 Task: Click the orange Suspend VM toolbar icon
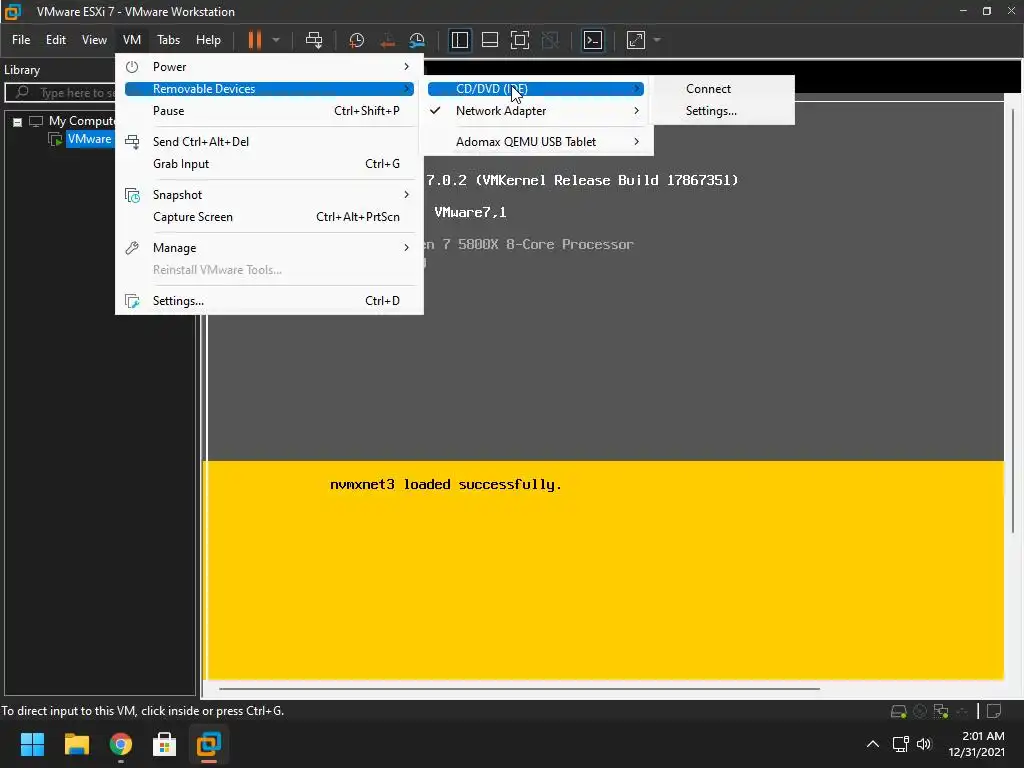click(x=255, y=40)
